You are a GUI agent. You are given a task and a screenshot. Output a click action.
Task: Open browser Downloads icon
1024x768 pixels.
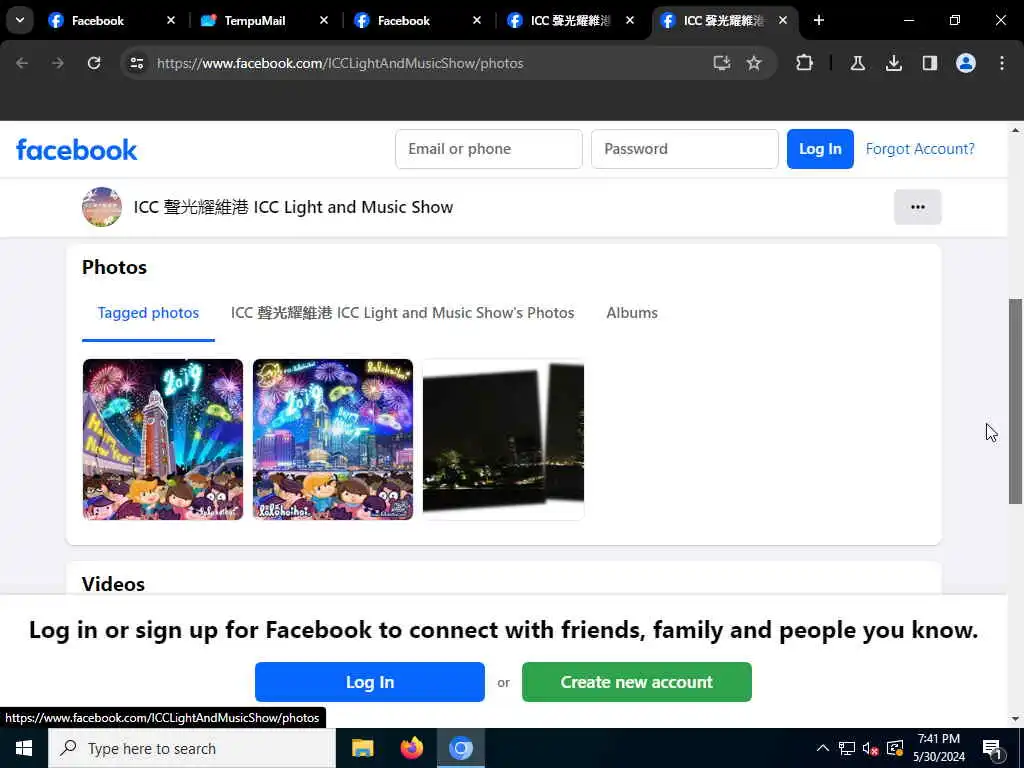[893, 63]
